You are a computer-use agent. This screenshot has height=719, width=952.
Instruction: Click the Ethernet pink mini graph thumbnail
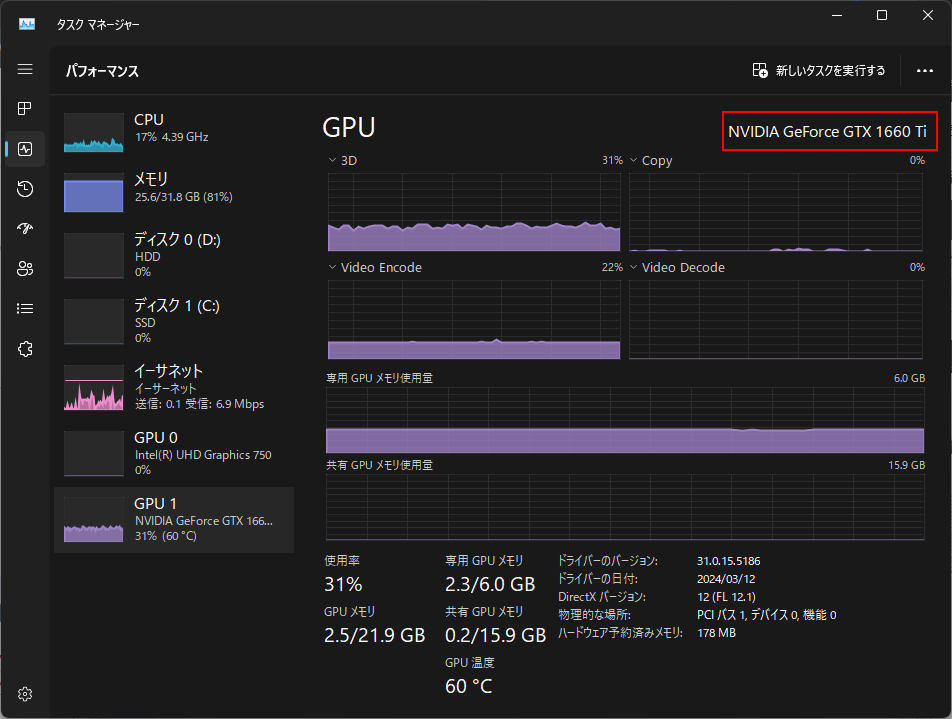click(x=94, y=387)
